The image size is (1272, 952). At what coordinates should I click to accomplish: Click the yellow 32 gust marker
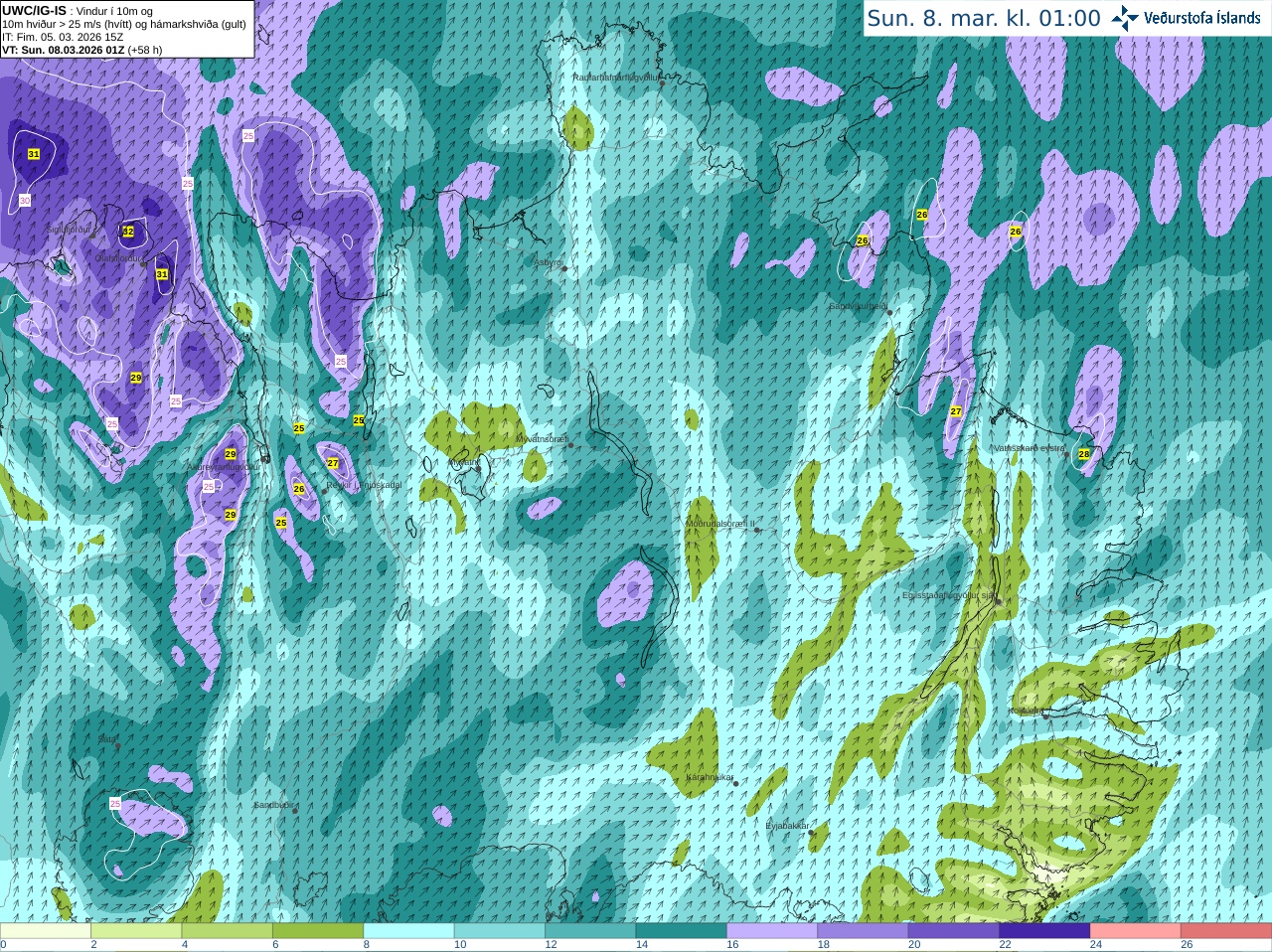point(128,231)
